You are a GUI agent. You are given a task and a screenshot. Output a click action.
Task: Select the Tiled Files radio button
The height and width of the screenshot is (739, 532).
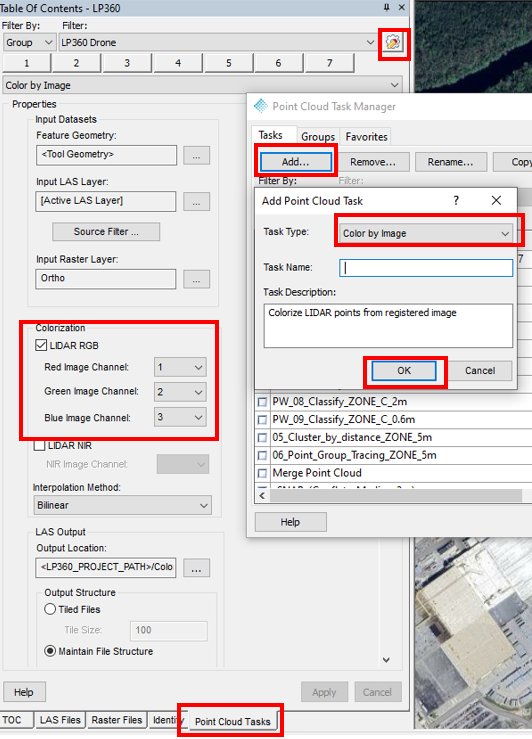pos(50,609)
